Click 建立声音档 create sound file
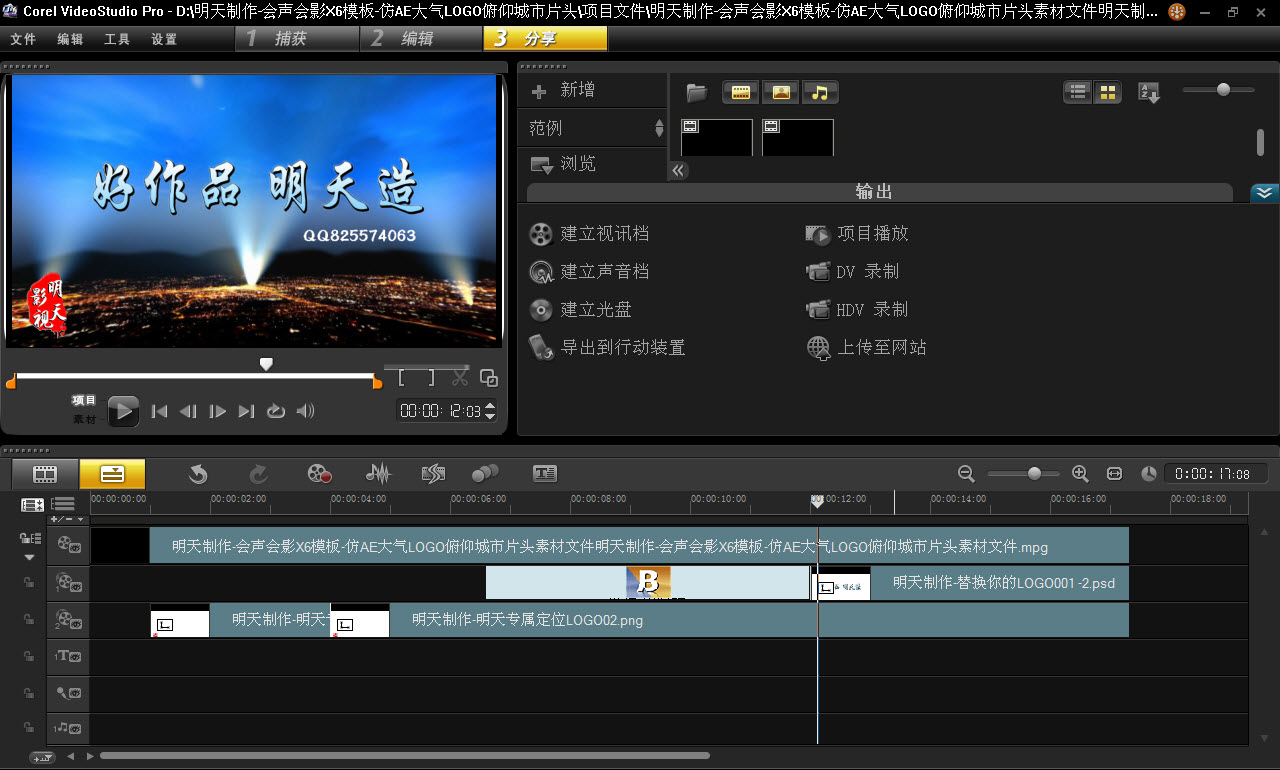 pos(589,272)
